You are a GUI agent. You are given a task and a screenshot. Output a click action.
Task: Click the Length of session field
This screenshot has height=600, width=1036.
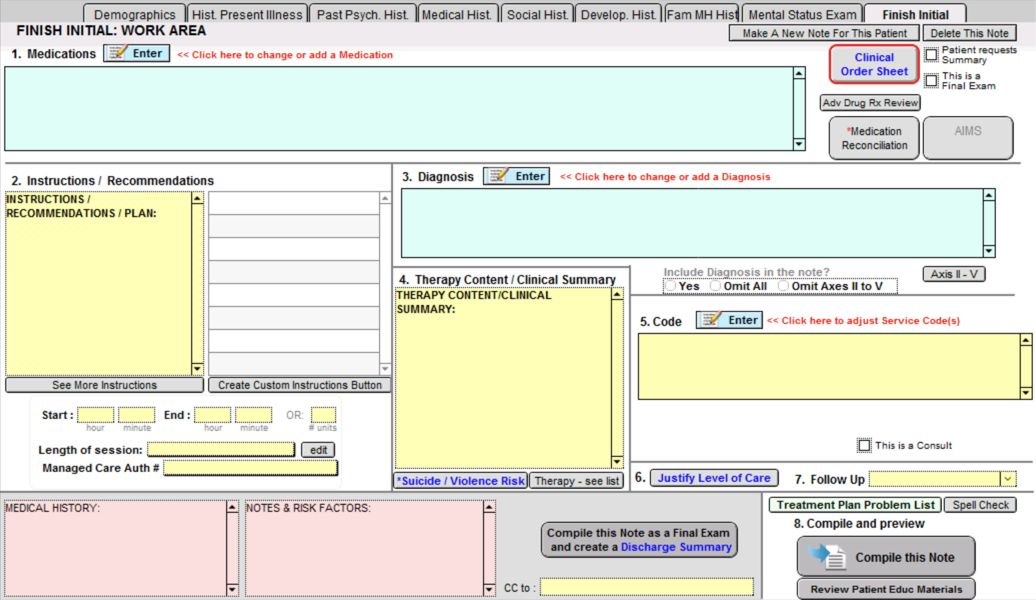coord(221,450)
